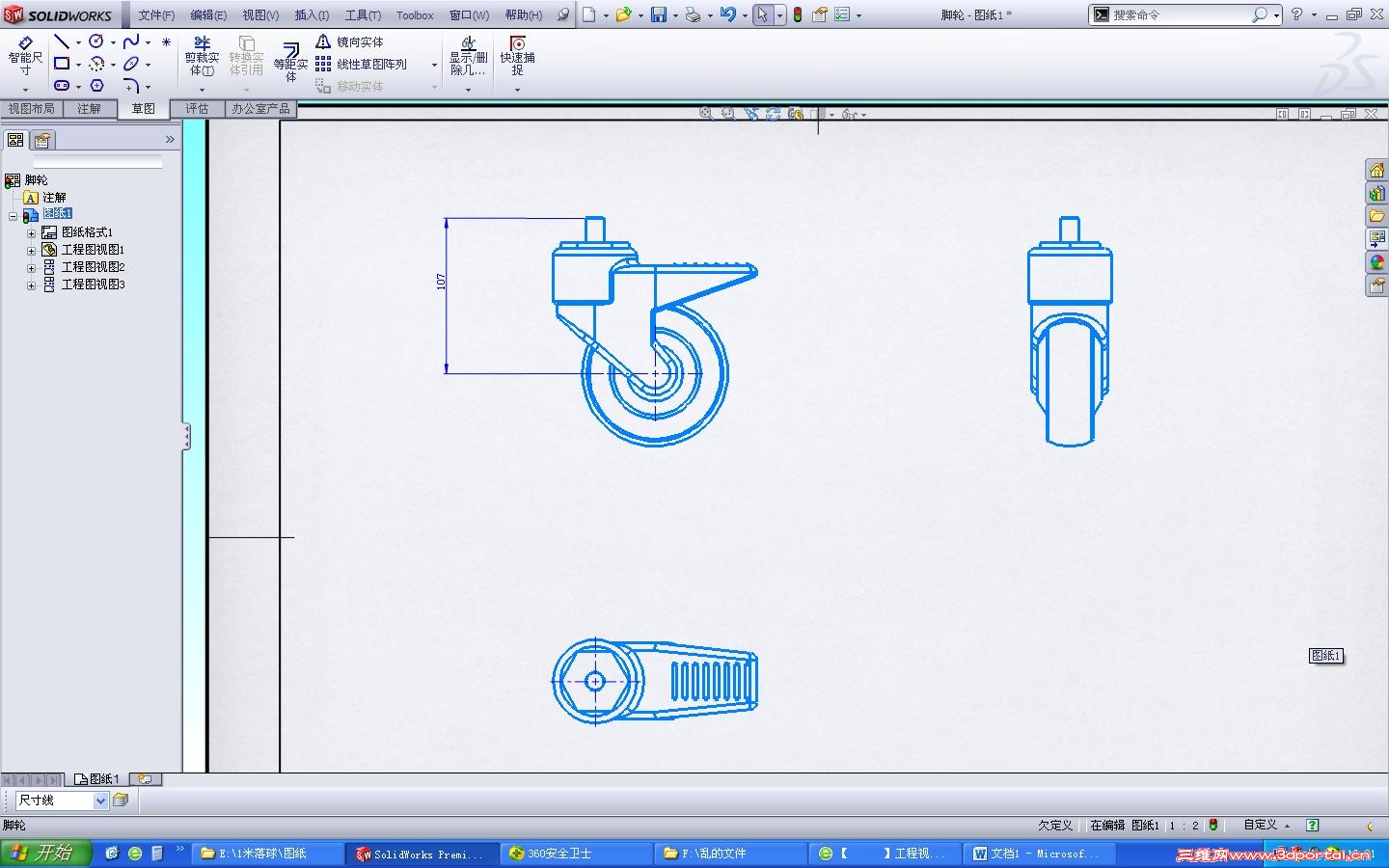
Task: Expand the 工程图视图3 tree node
Action: (x=31, y=285)
